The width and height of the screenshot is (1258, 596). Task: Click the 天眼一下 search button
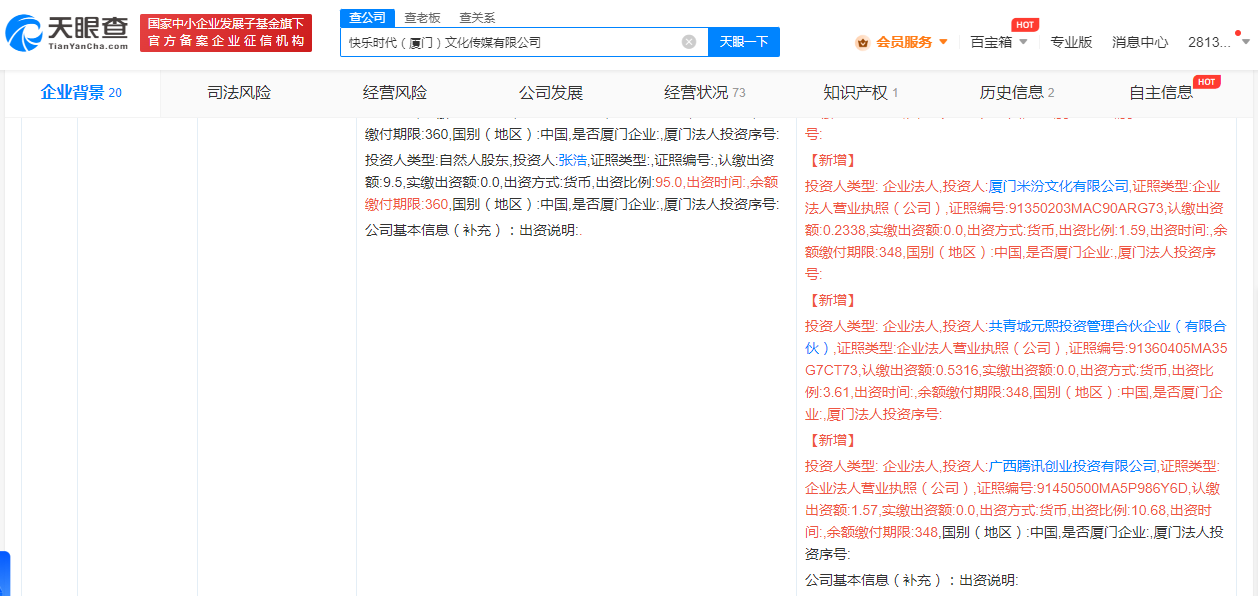744,41
